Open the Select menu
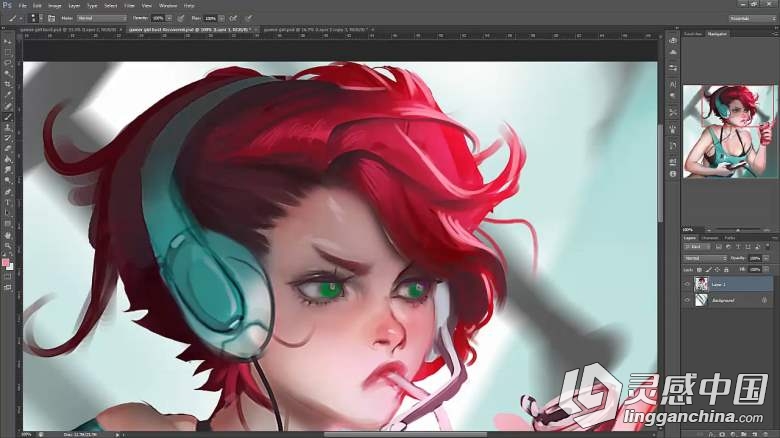The width and height of the screenshot is (780, 438). tap(110, 5)
